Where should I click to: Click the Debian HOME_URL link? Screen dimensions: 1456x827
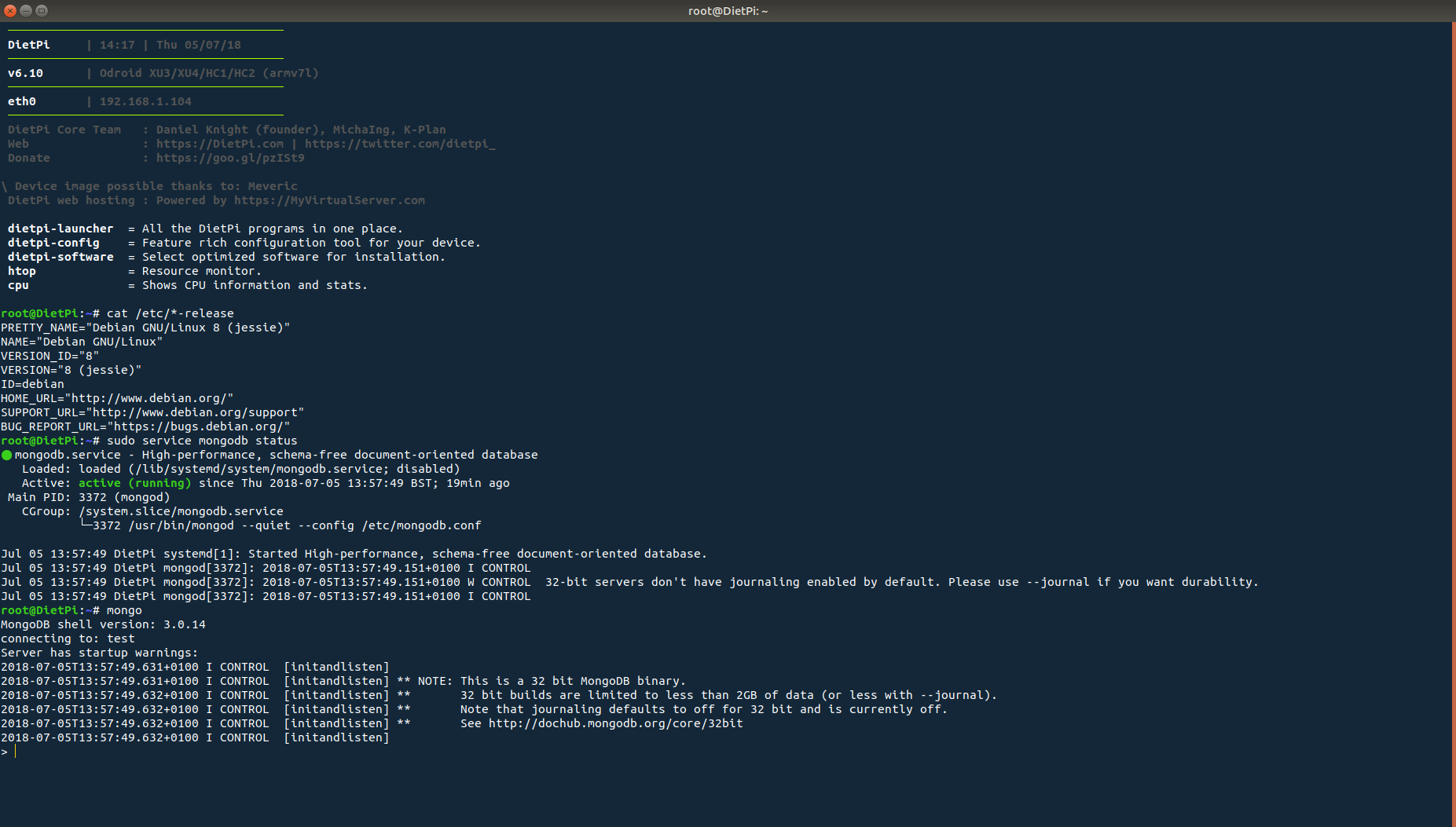(149, 398)
